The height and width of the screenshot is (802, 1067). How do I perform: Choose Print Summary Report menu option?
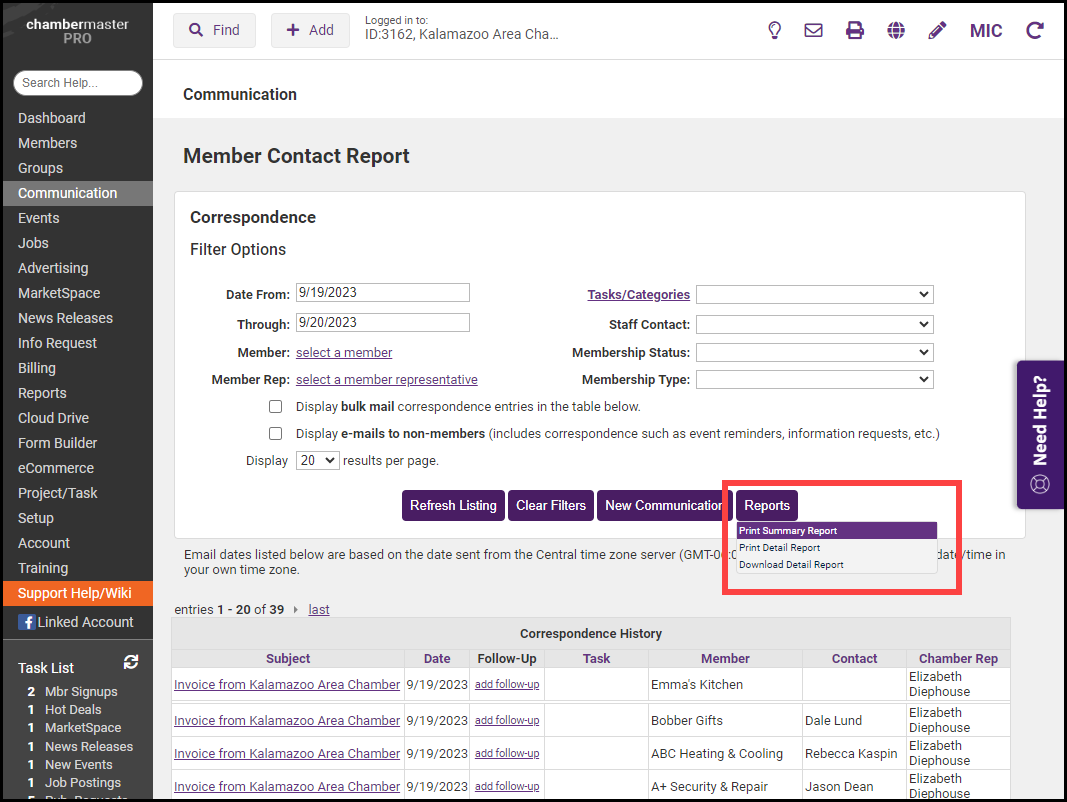[788, 531]
